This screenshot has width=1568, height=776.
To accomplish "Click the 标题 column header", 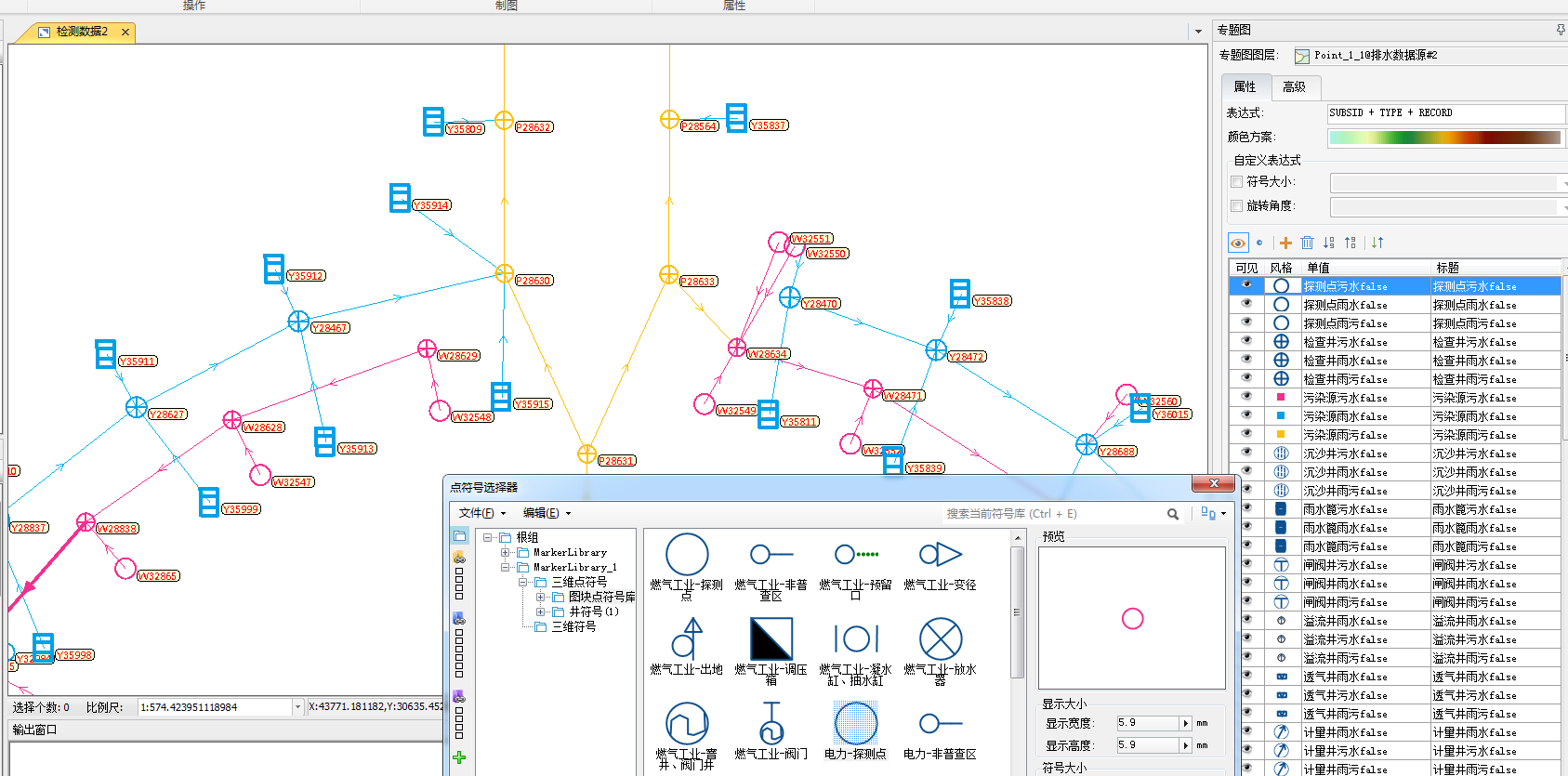I will tap(1495, 268).
